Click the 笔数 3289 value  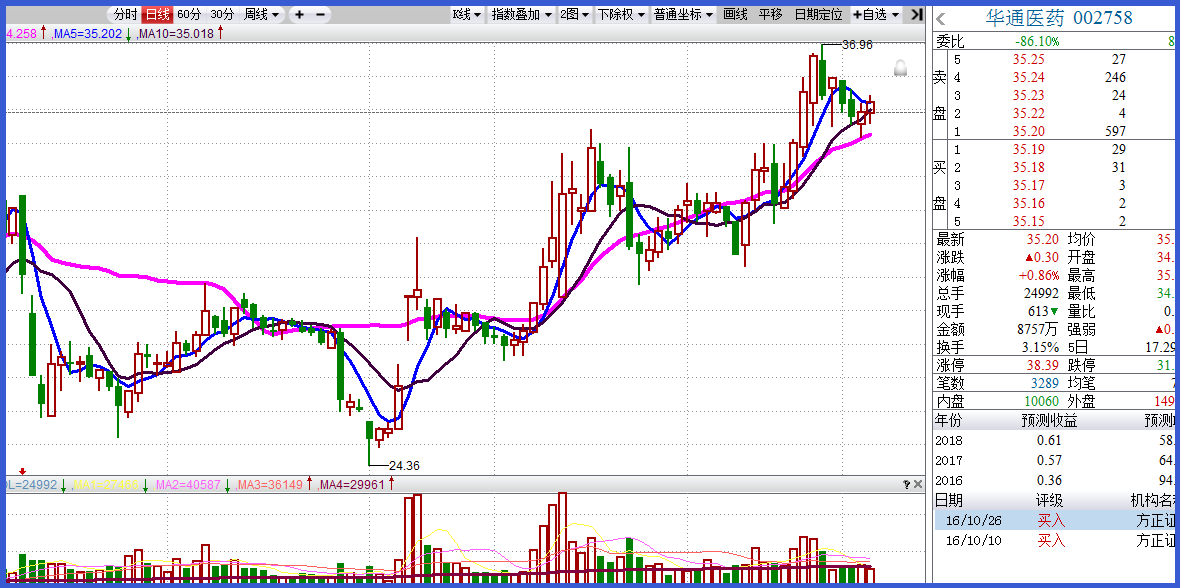(1045, 384)
